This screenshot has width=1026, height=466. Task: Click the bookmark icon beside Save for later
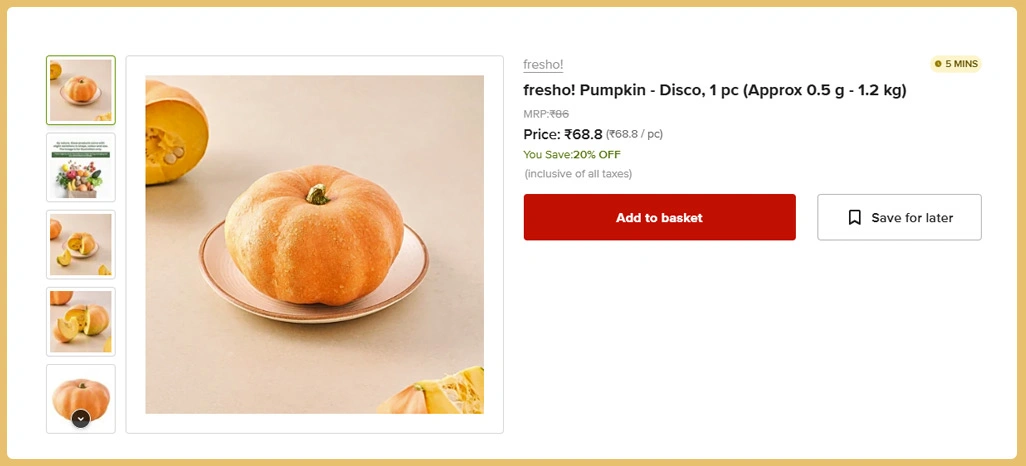click(x=854, y=217)
